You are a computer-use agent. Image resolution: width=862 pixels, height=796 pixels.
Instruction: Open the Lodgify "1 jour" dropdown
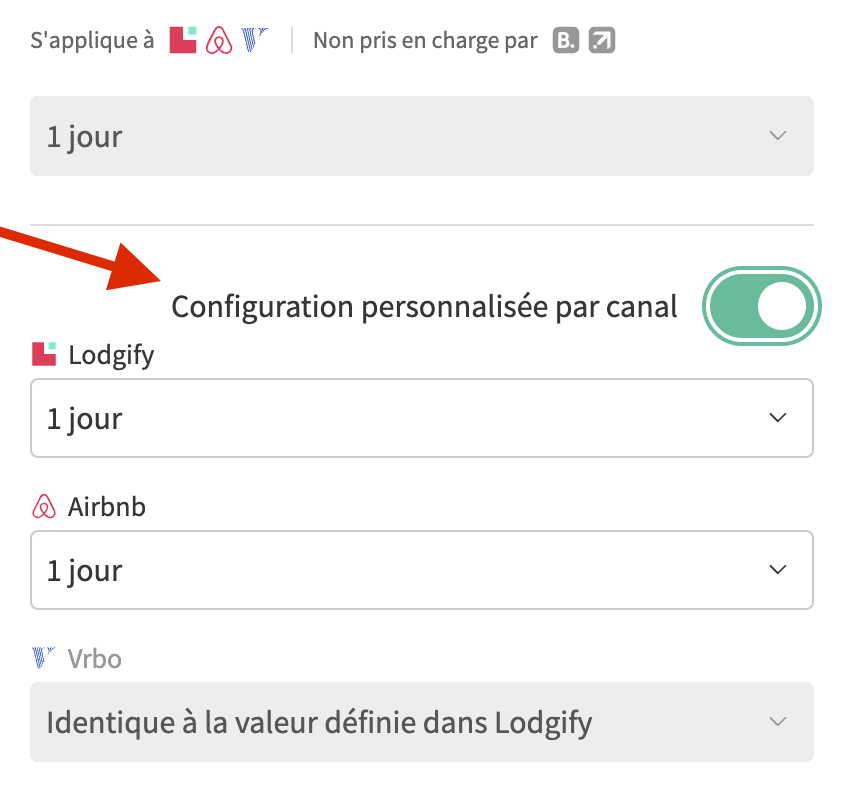click(421, 418)
